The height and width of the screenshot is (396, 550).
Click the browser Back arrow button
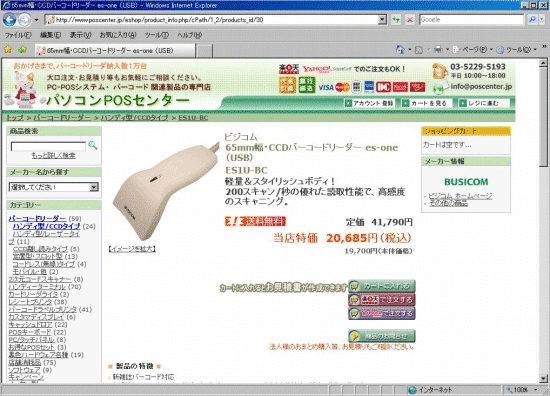point(9,20)
